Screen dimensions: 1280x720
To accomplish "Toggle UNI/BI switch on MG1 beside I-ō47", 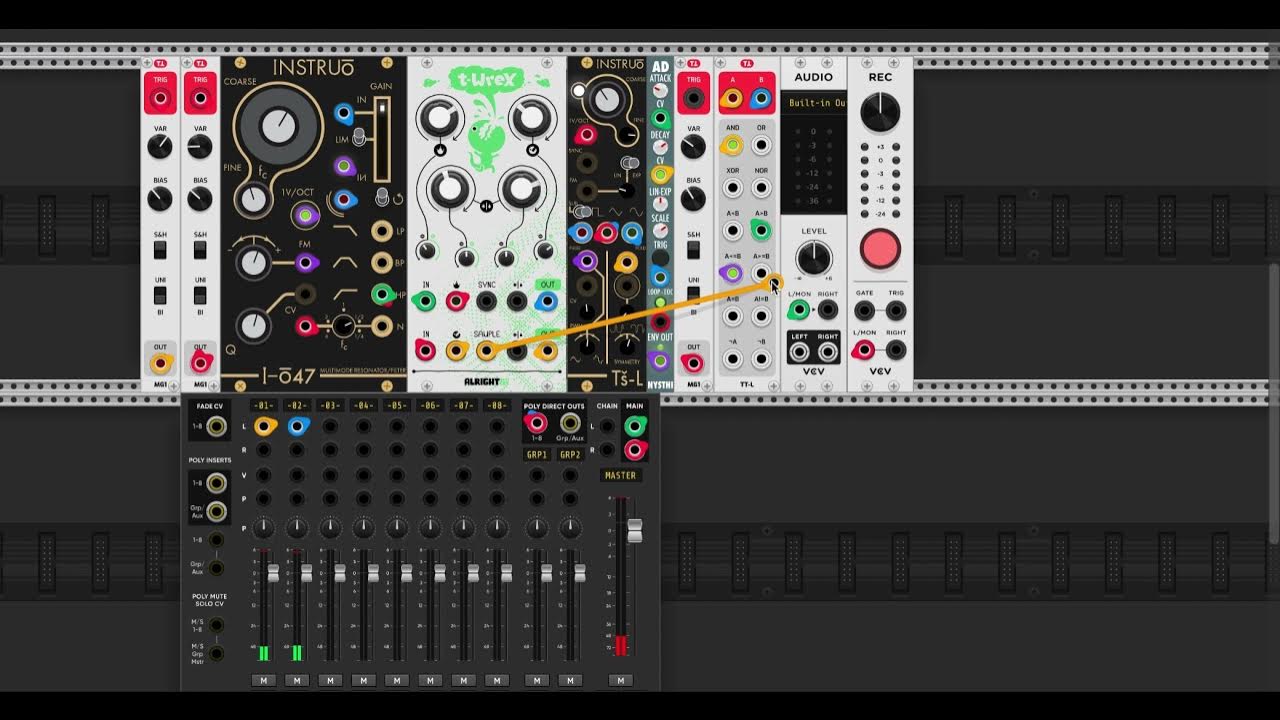I will click(200, 296).
